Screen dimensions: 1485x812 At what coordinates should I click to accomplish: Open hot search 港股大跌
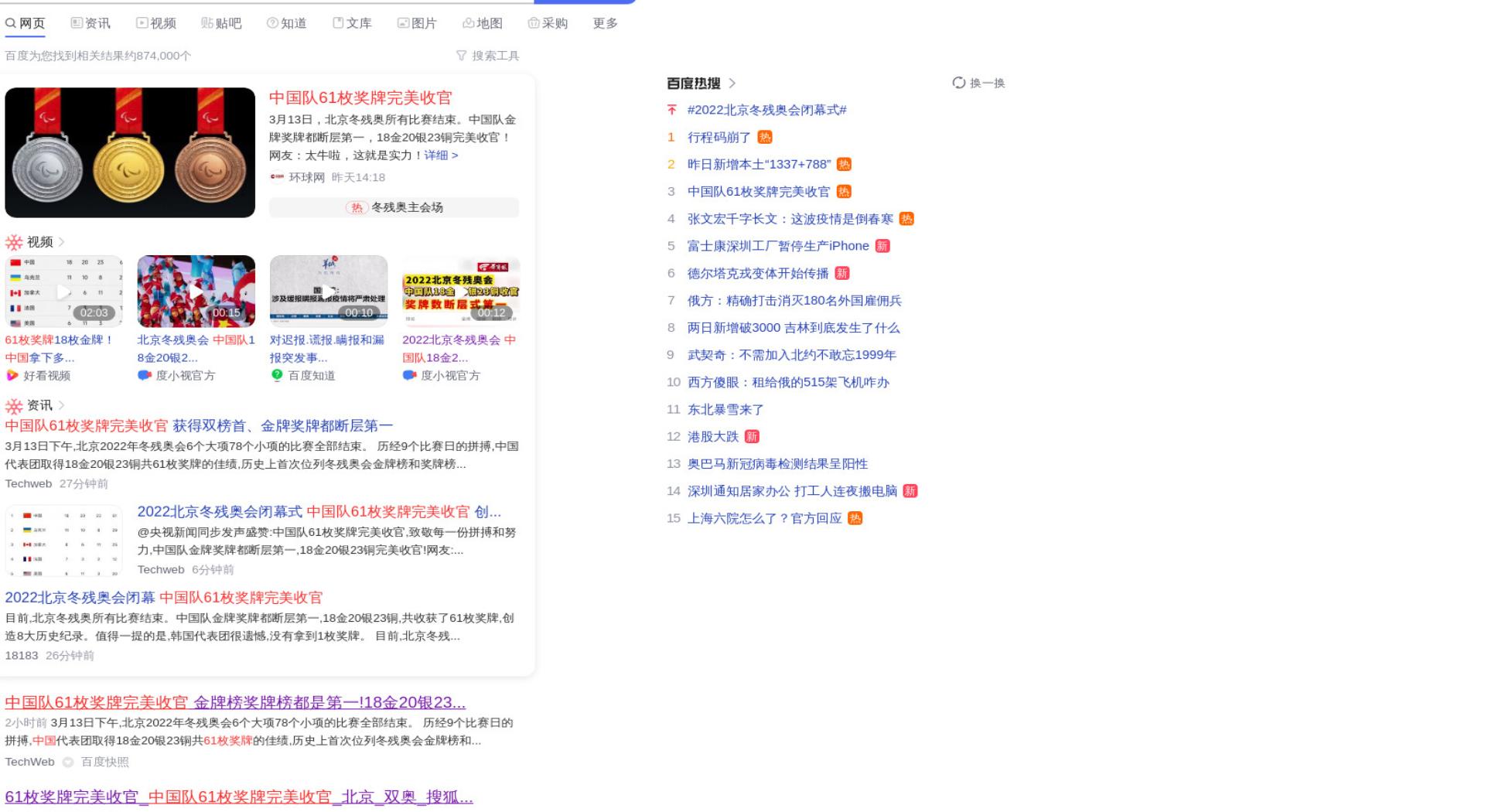pos(713,436)
